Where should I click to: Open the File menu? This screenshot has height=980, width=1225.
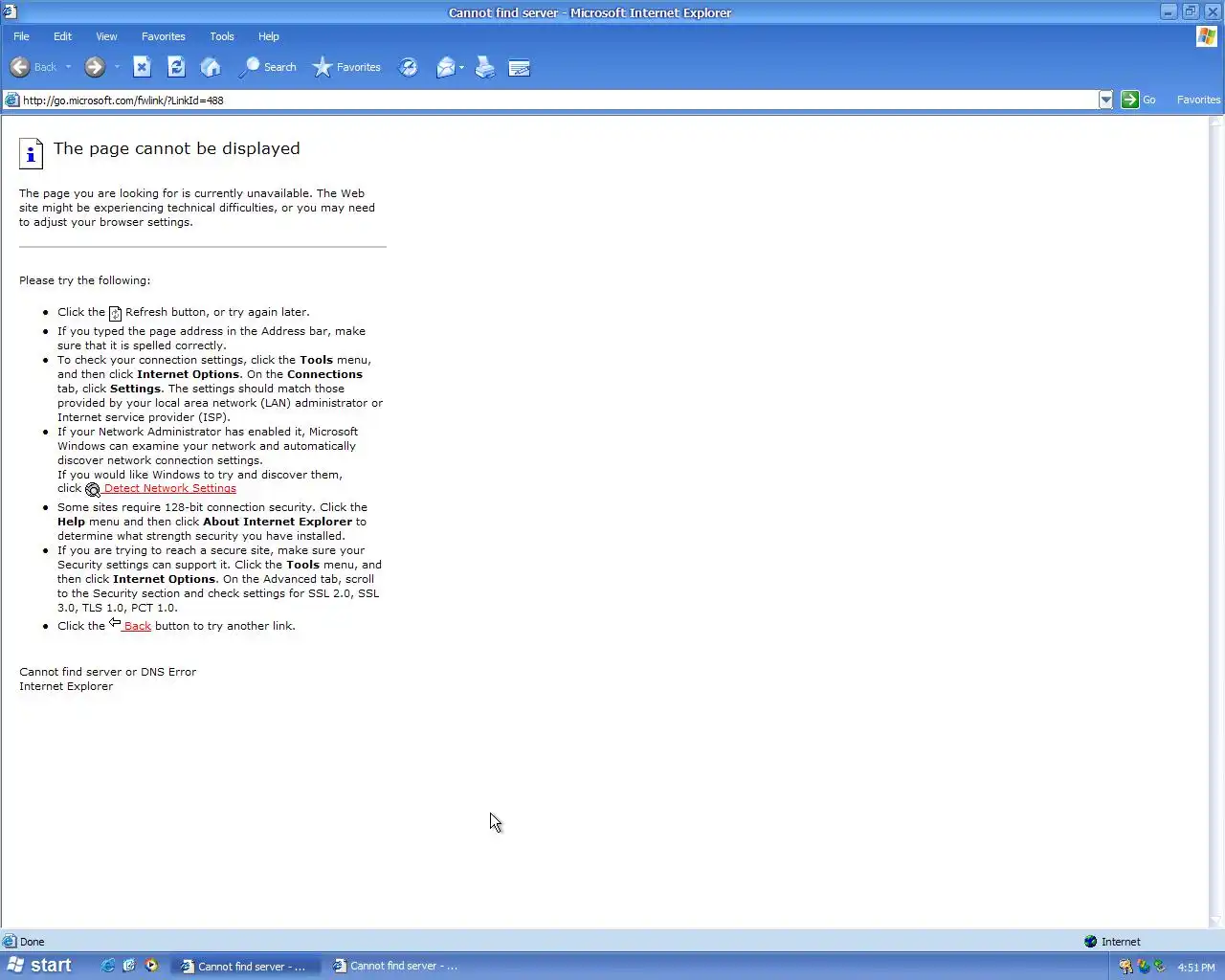[x=21, y=36]
